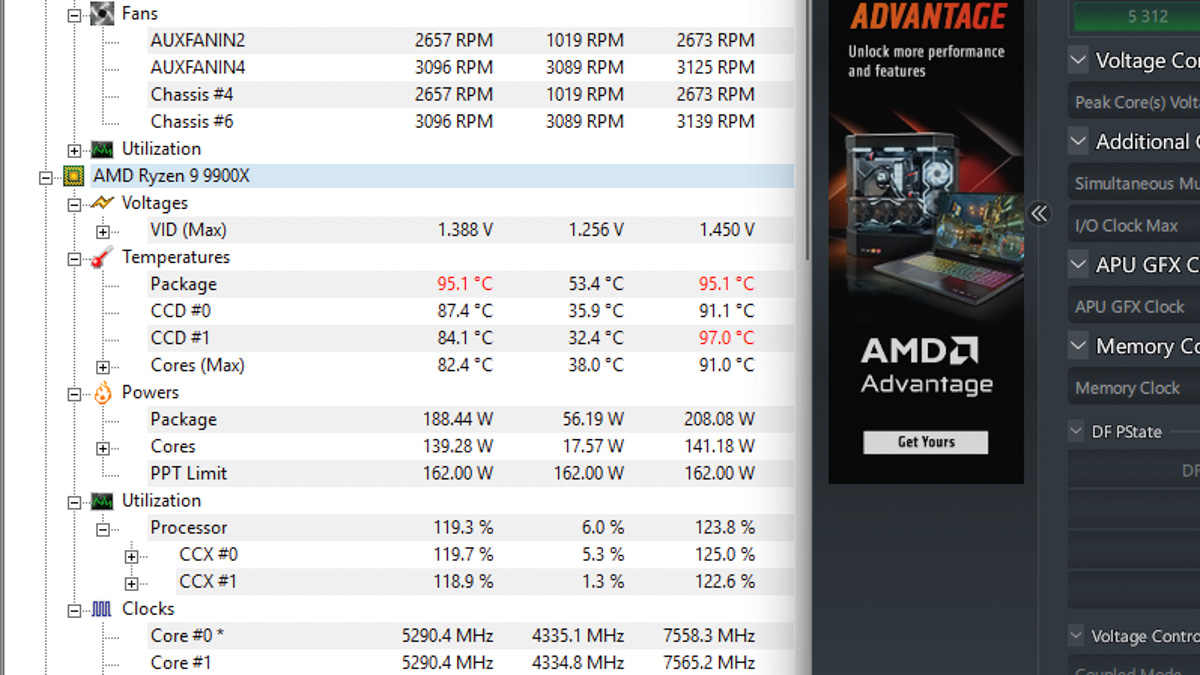Image resolution: width=1200 pixels, height=675 pixels.
Task: Click the Memory Clock field
Action: pos(1134,388)
